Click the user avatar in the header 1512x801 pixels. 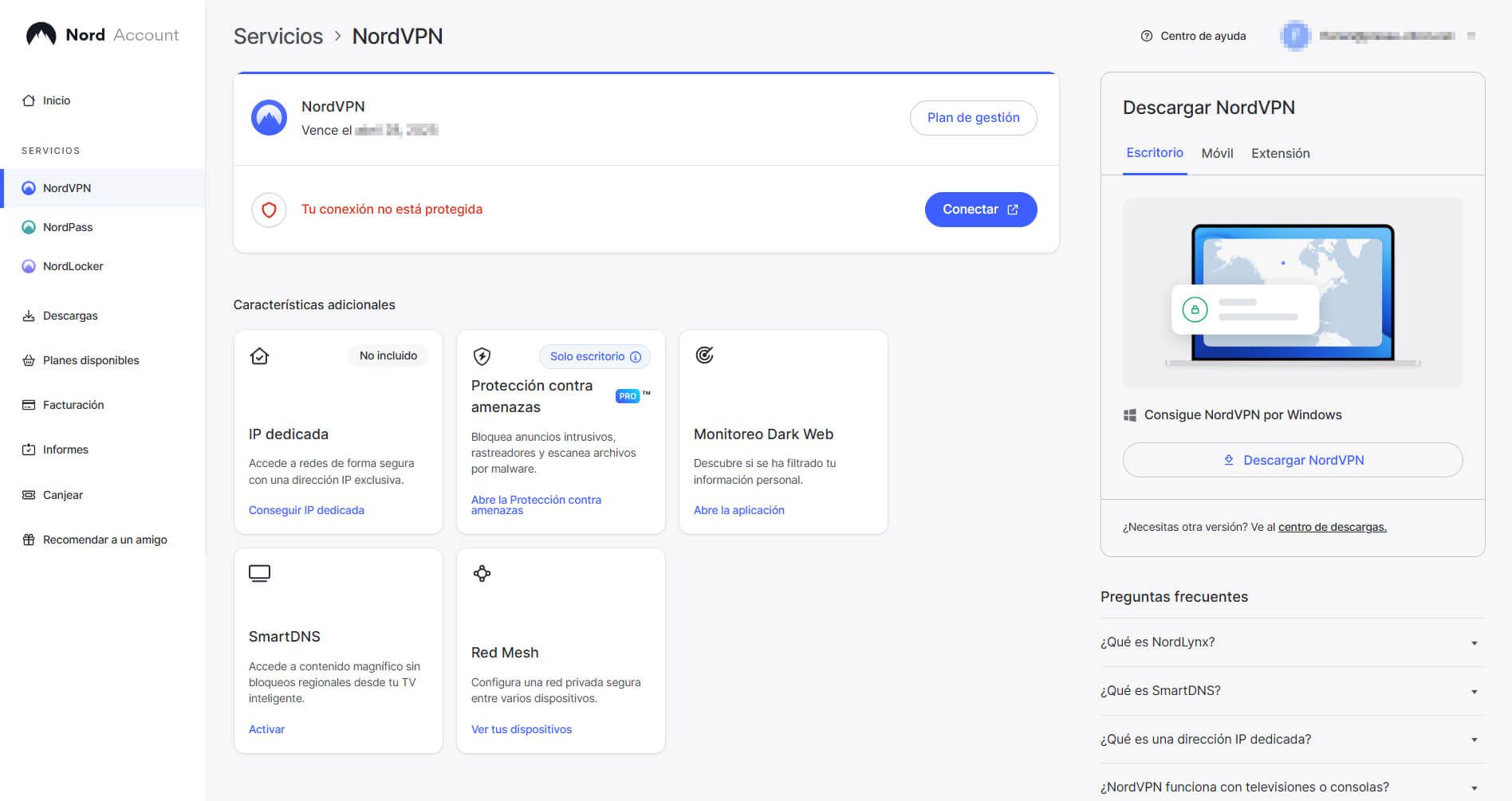pyautogui.click(x=1295, y=36)
